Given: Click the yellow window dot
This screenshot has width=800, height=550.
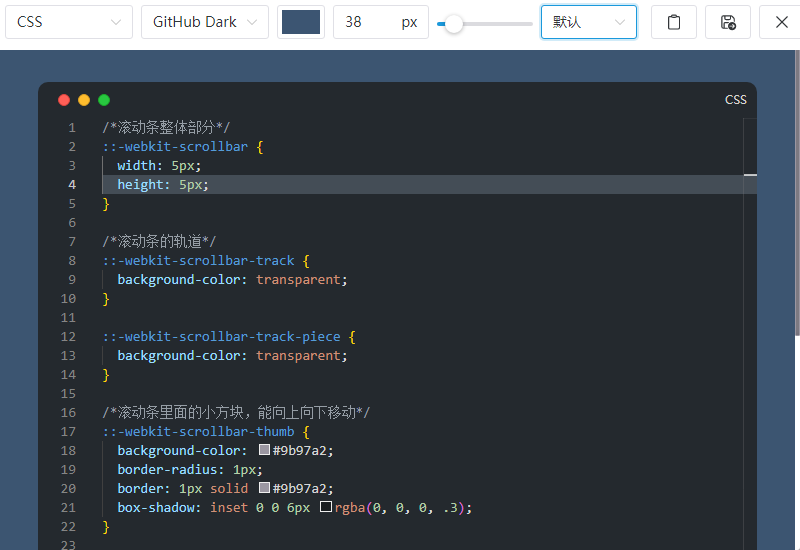Looking at the screenshot, I should tap(84, 100).
